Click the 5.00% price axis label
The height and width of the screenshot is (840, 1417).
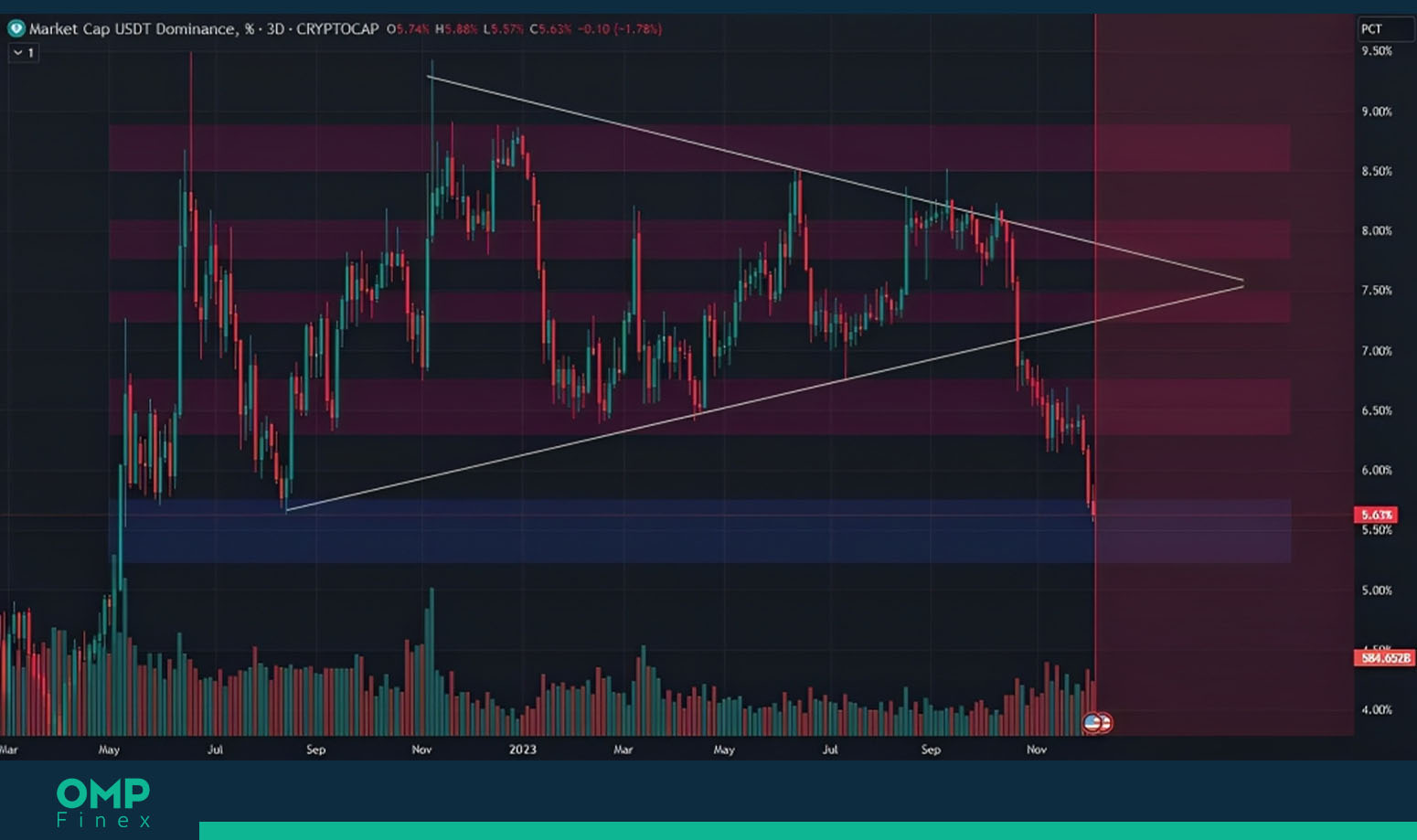[x=1377, y=590]
